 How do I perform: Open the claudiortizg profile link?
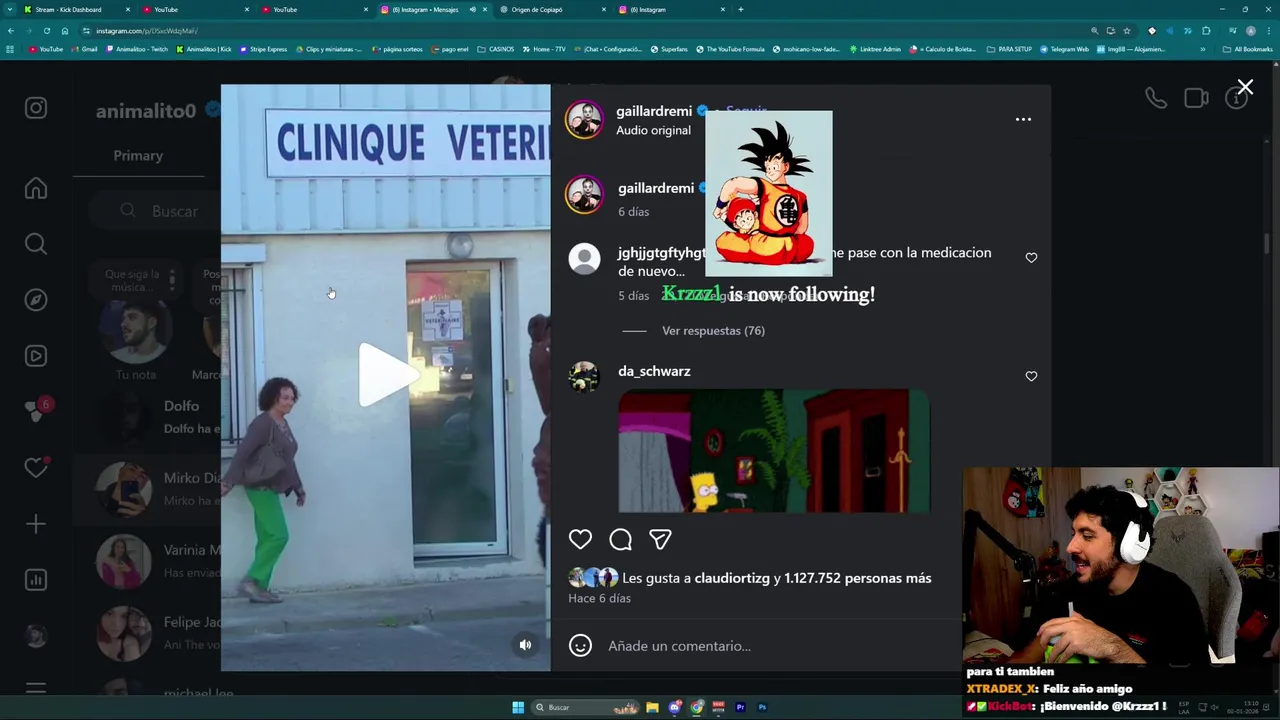point(732,578)
